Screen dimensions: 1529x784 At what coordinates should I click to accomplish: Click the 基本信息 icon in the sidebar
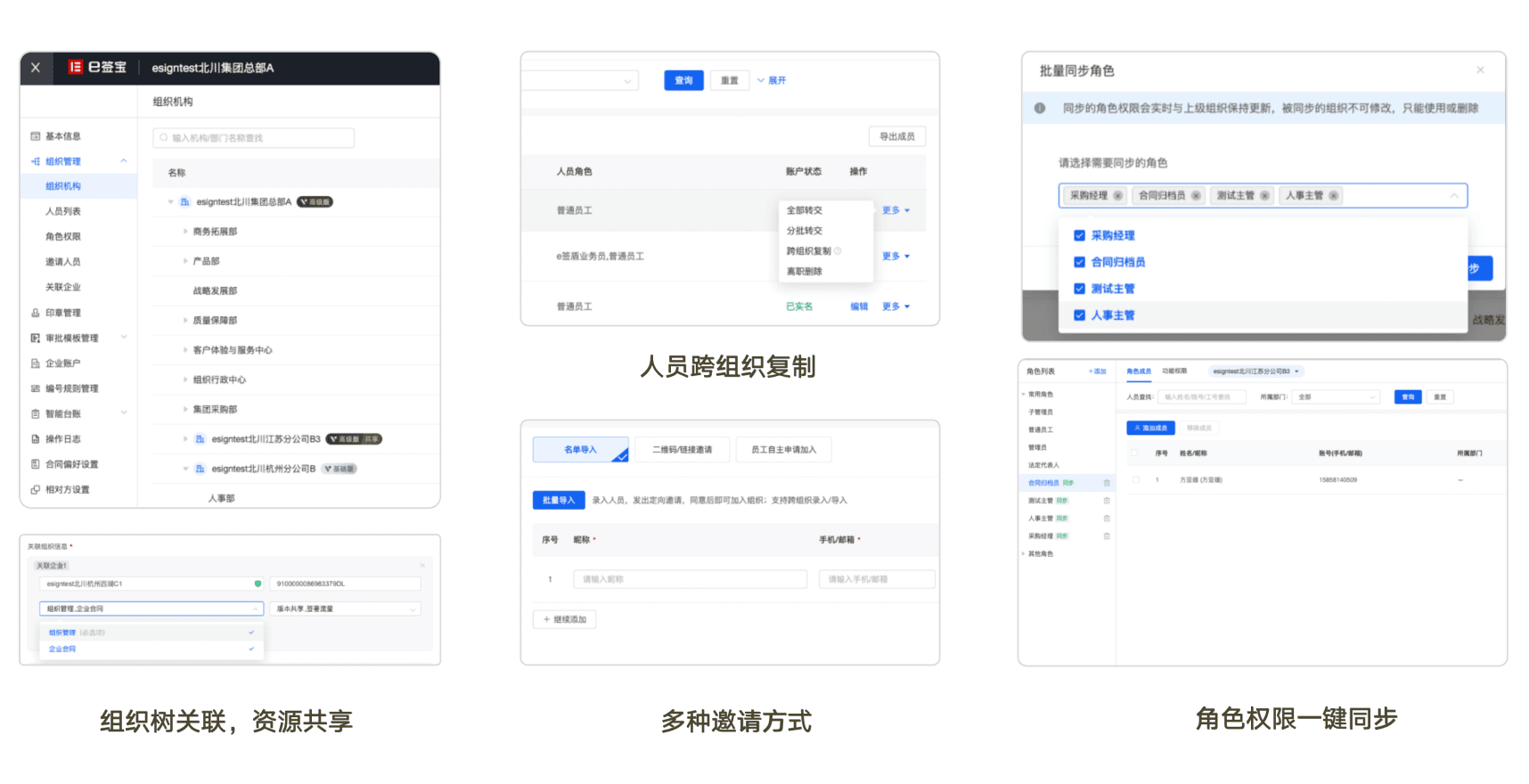(36, 136)
